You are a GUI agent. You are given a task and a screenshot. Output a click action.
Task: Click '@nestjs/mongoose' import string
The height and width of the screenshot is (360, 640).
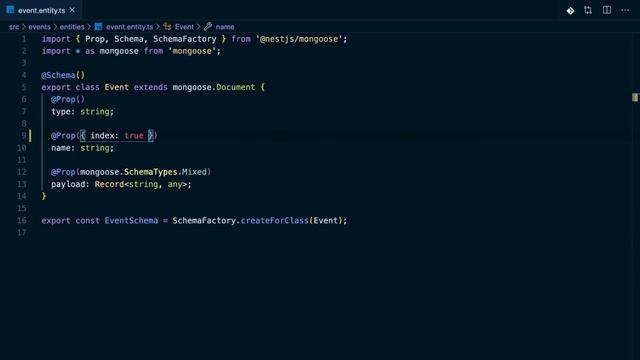[x=299, y=39]
